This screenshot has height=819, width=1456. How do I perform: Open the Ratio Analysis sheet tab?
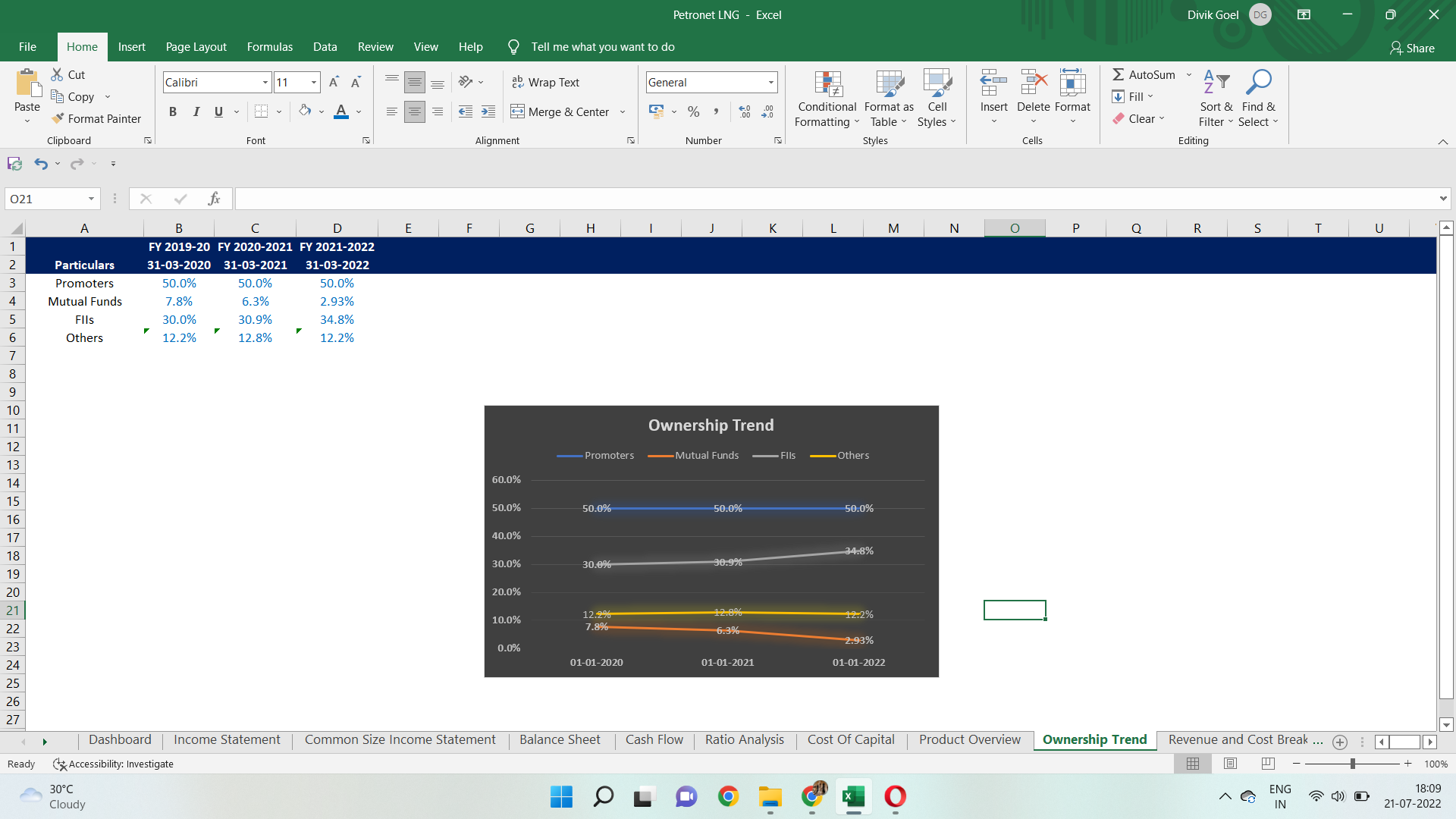[744, 739]
